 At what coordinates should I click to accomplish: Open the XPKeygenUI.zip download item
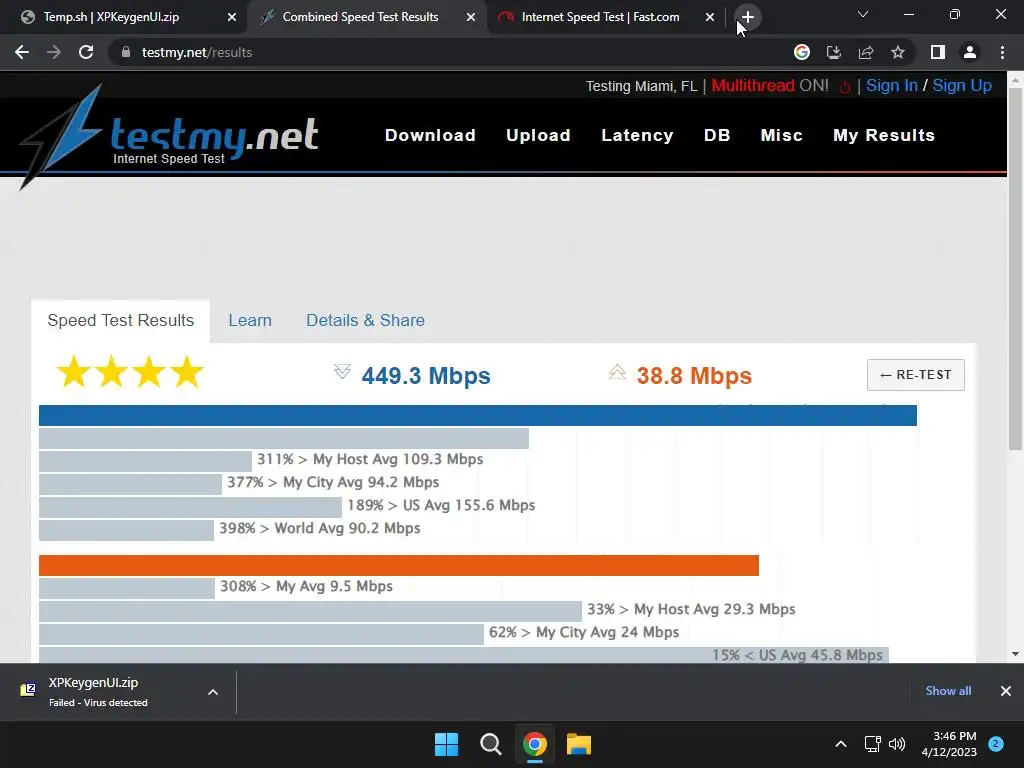click(98, 692)
